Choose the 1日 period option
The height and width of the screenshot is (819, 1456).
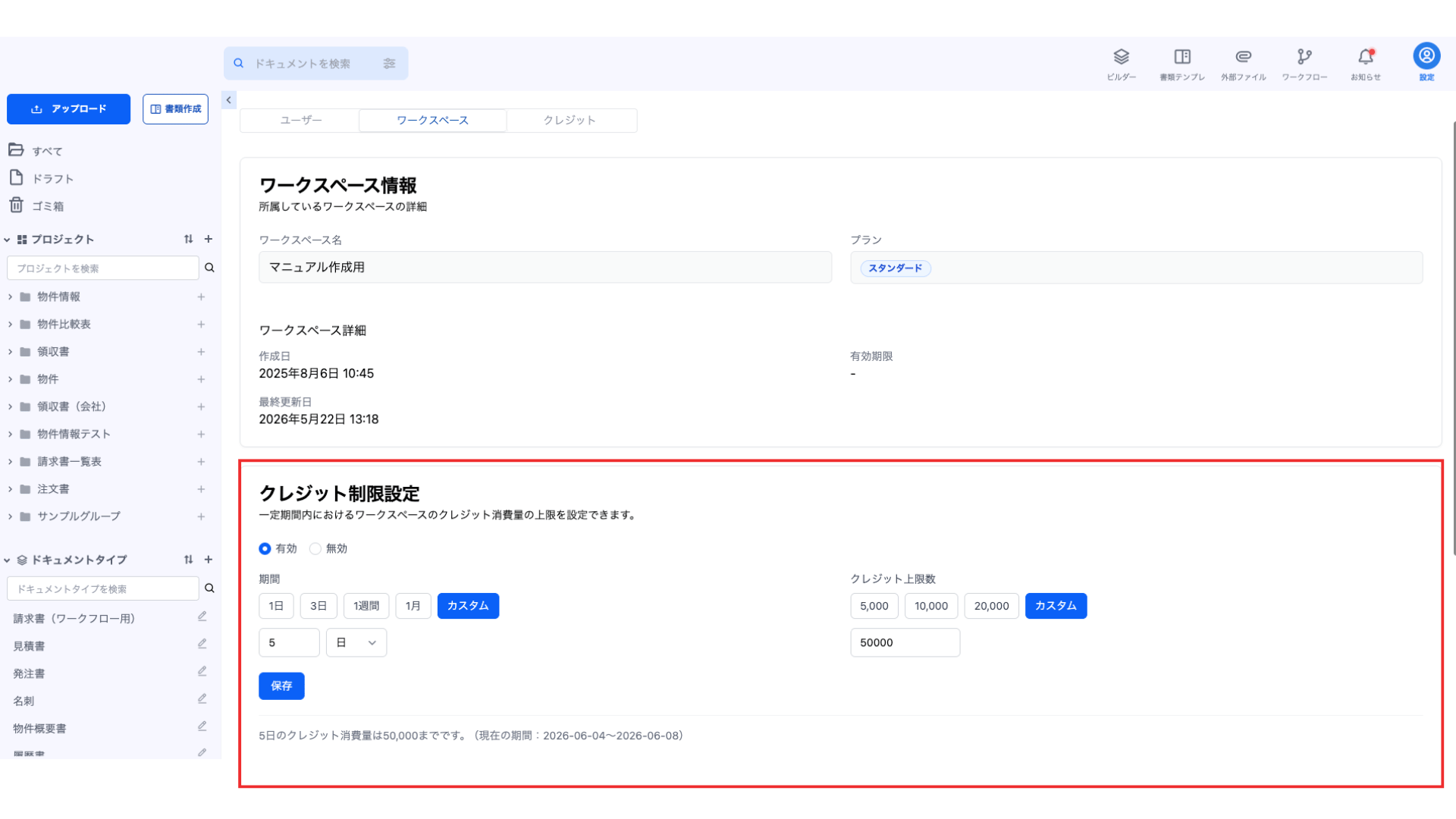point(276,606)
